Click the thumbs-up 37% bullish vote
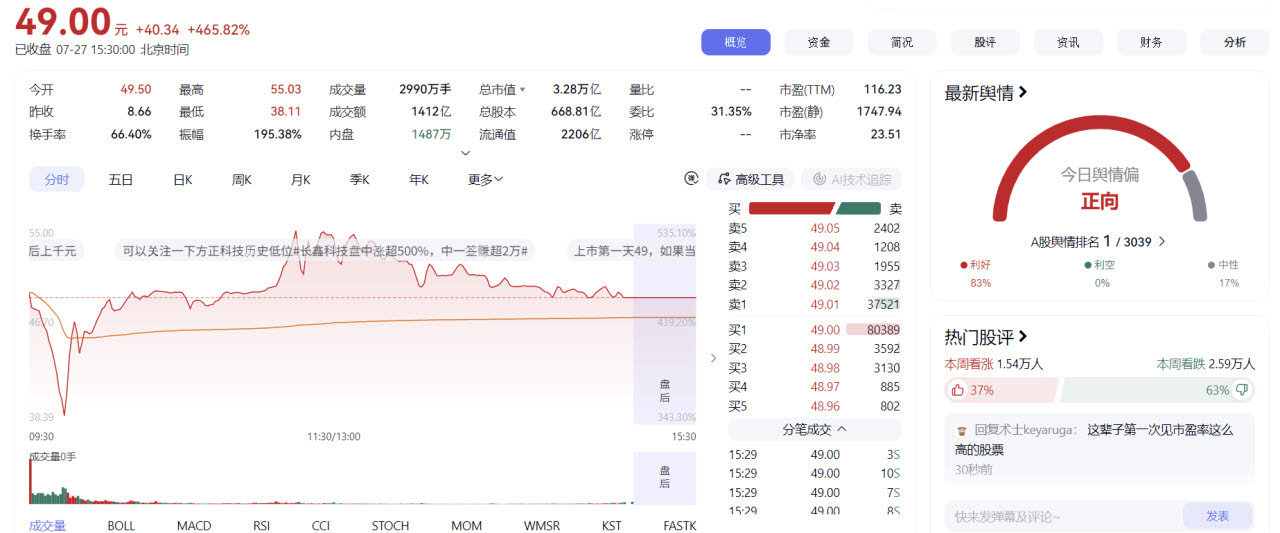 point(1001,390)
